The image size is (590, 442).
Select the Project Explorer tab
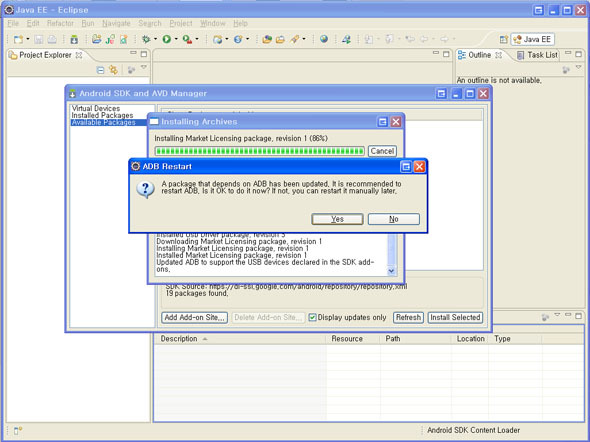pos(45,55)
